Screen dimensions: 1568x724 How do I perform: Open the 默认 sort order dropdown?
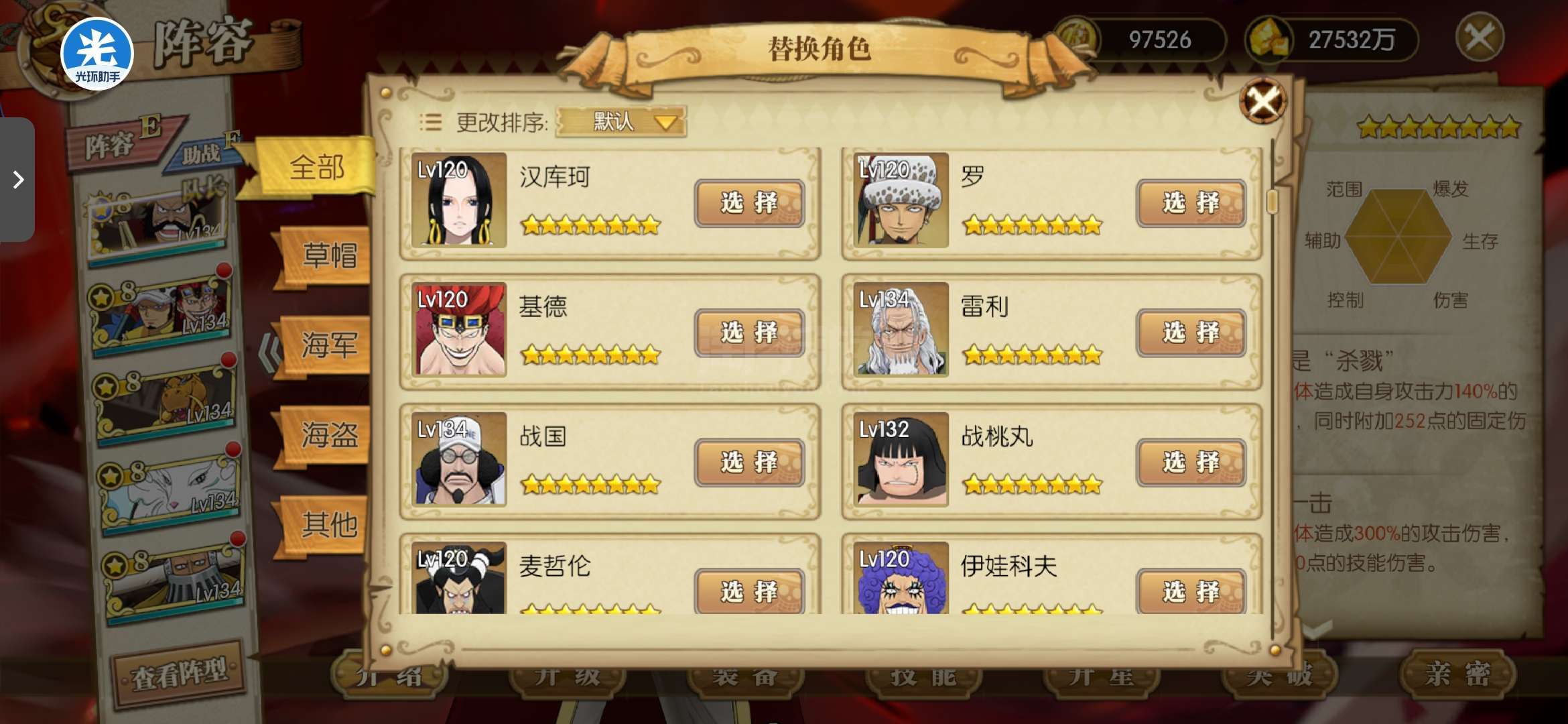click(621, 122)
